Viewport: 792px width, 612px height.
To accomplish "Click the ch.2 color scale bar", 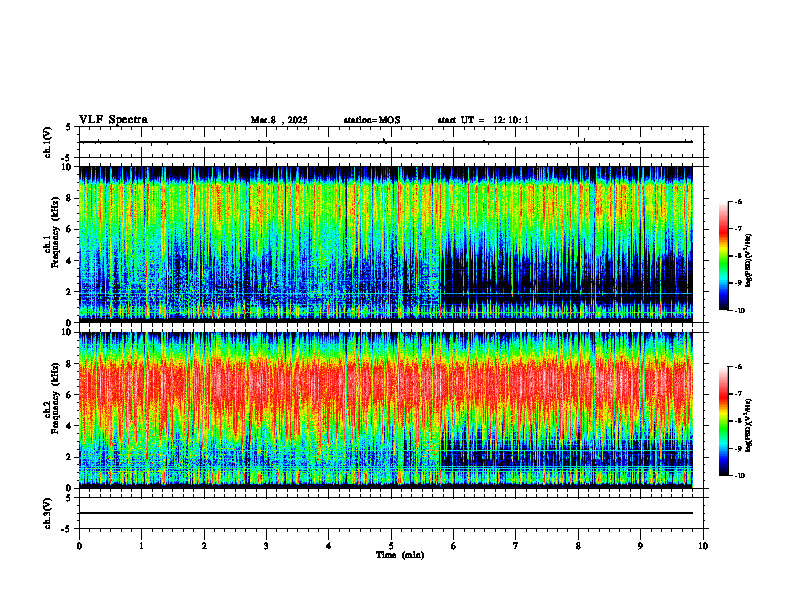I will [x=724, y=421].
